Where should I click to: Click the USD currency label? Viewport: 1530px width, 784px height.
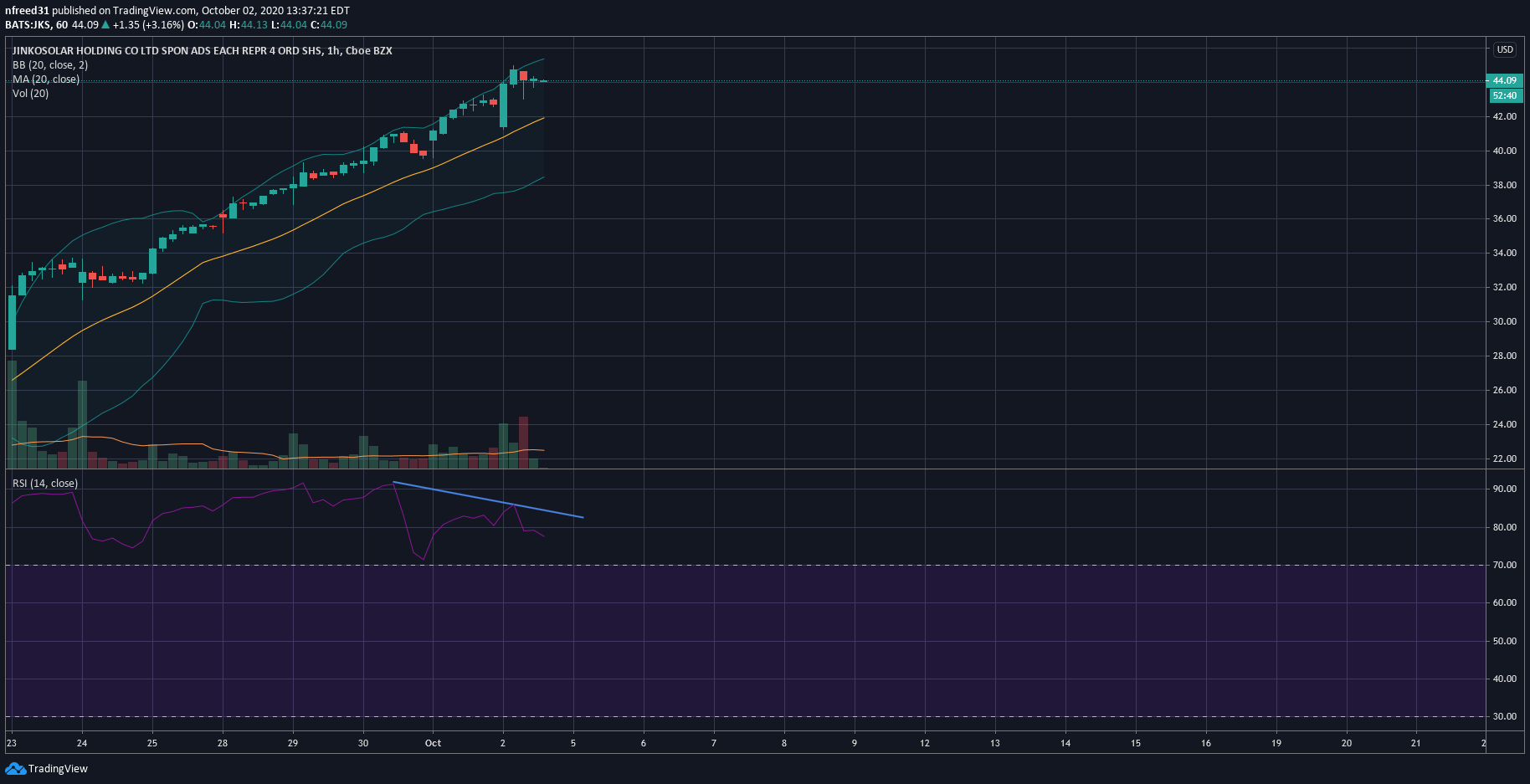click(1505, 49)
